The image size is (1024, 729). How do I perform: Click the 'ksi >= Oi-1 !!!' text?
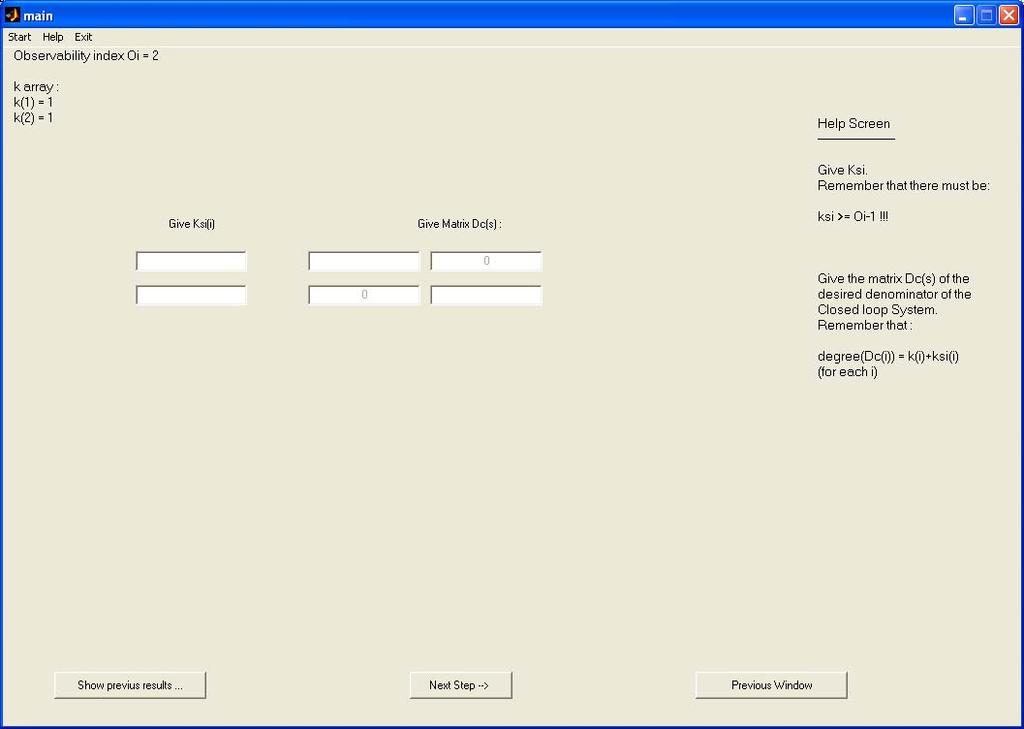(853, 217)
